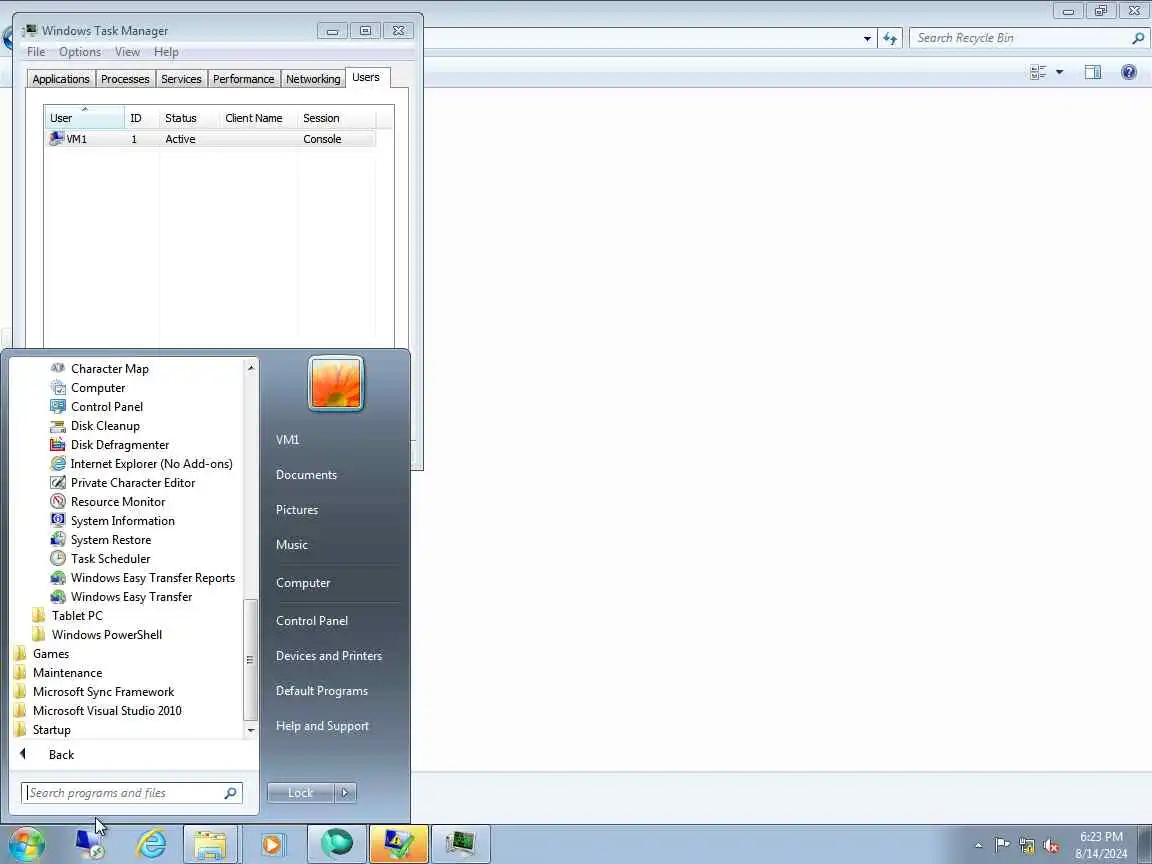
Task: Click the taskbar clock showing 6:23 PM
Action: click(1101, 845)
